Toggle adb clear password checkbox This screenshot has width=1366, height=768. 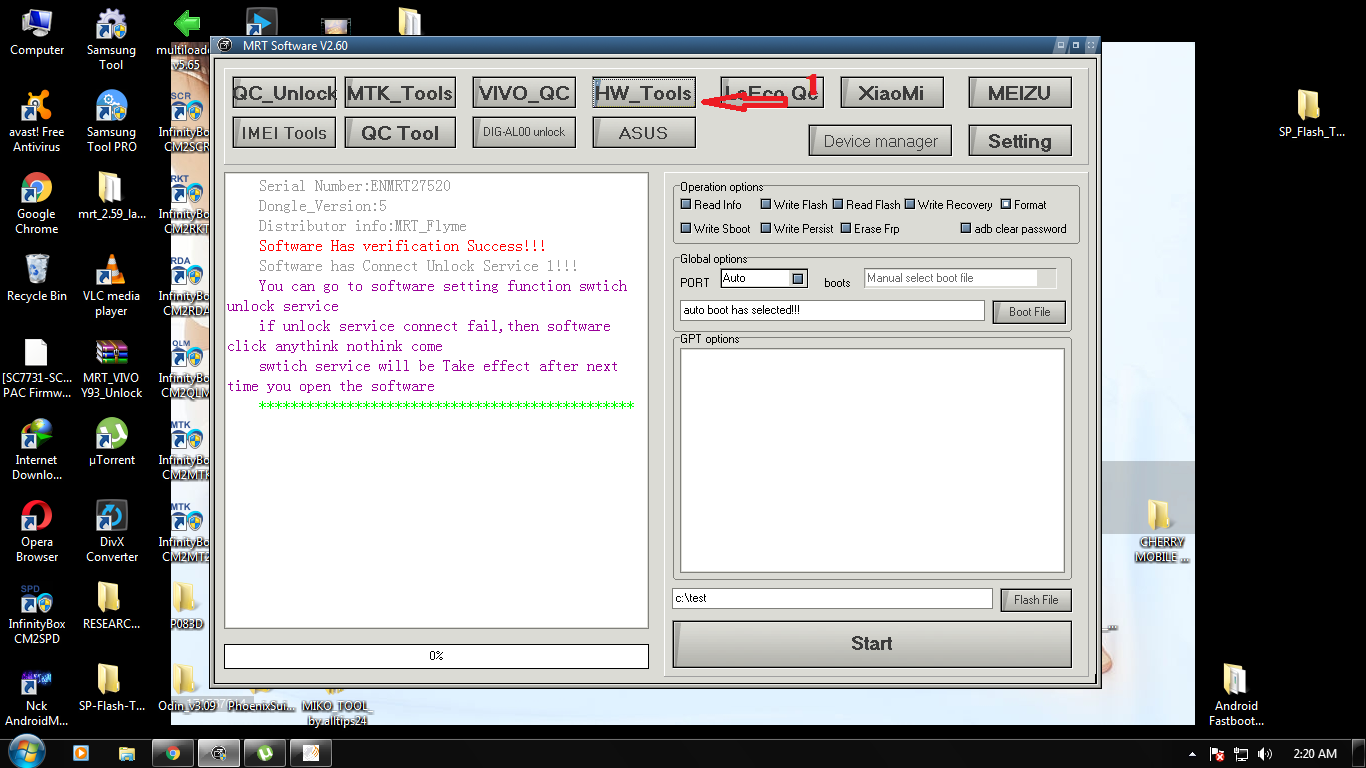pos(966,228)
